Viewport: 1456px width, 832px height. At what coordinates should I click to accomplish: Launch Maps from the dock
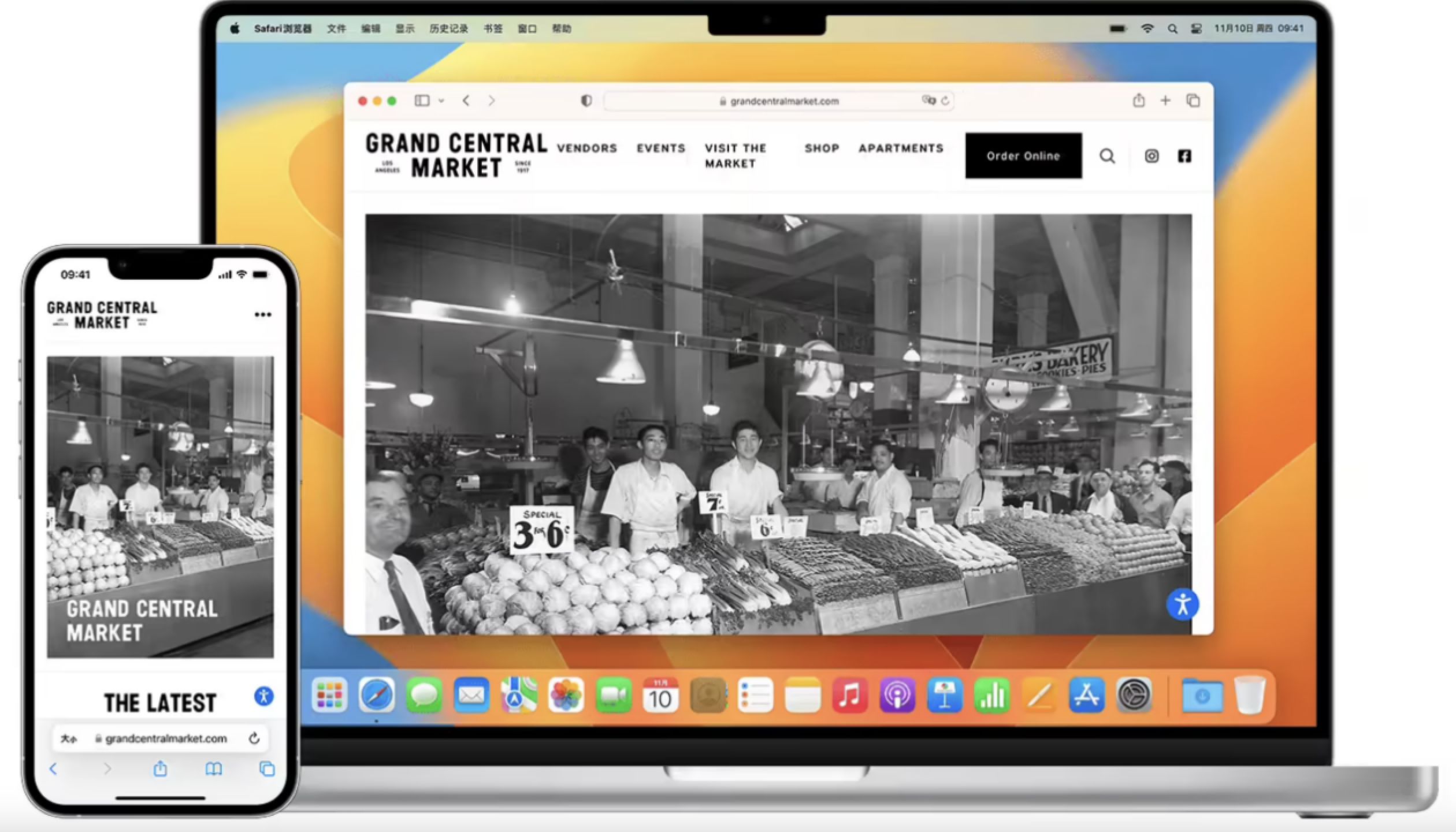(519, 695)
